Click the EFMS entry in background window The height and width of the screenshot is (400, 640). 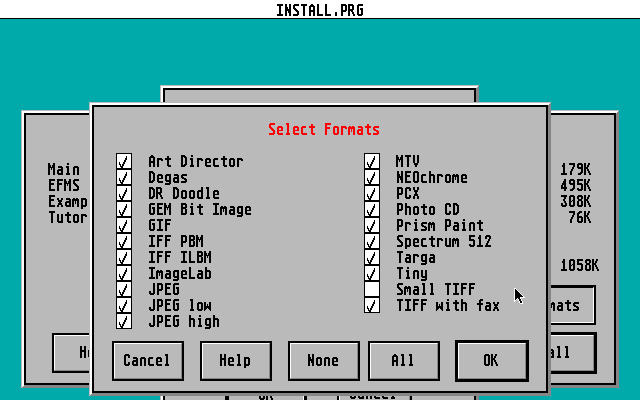point(64,185)
